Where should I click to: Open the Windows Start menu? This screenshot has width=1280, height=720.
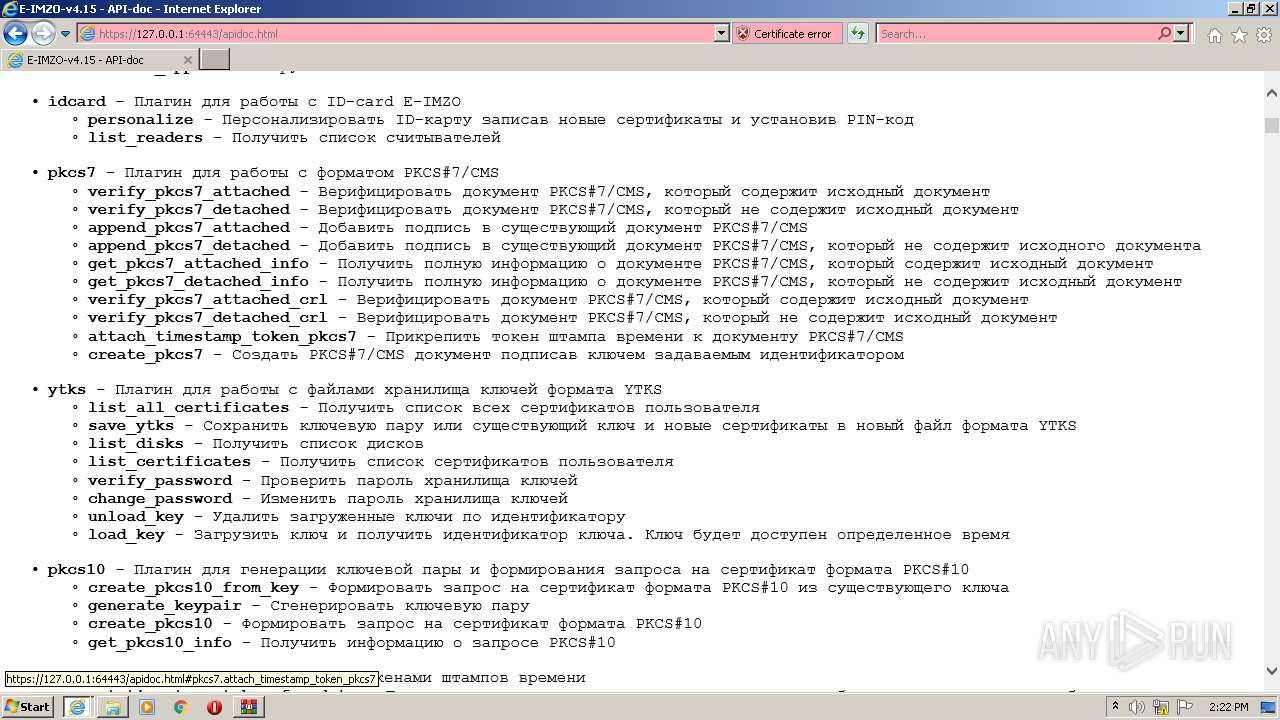pos(28,707)
